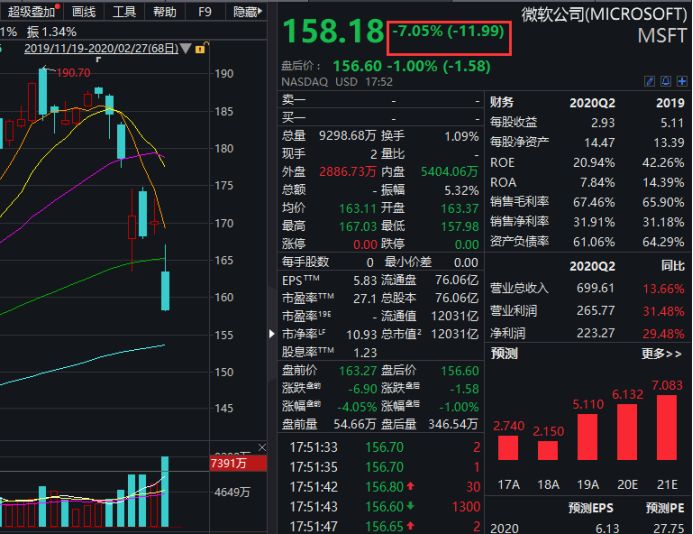Collapse quote panel using the left-edge arrow
Screen dimensions: 693x534
pos(272,334)
